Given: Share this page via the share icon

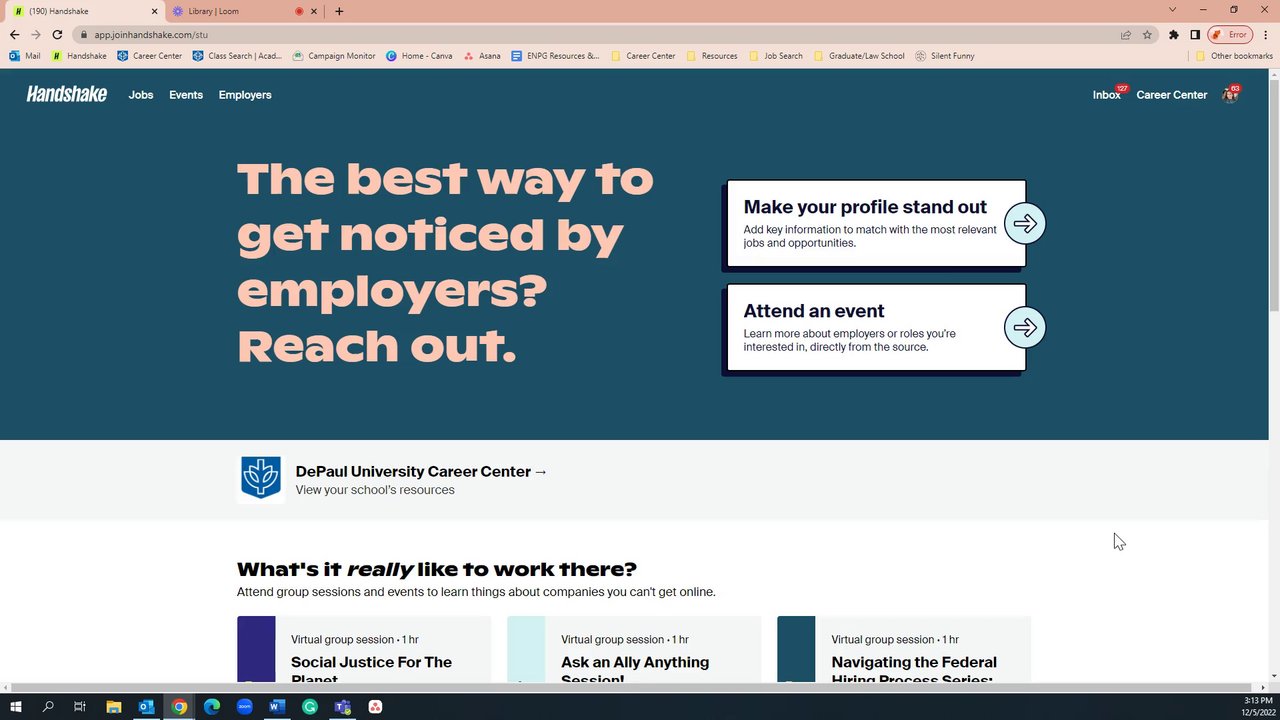Looking at the screenshot, I should coord(1126,34).
